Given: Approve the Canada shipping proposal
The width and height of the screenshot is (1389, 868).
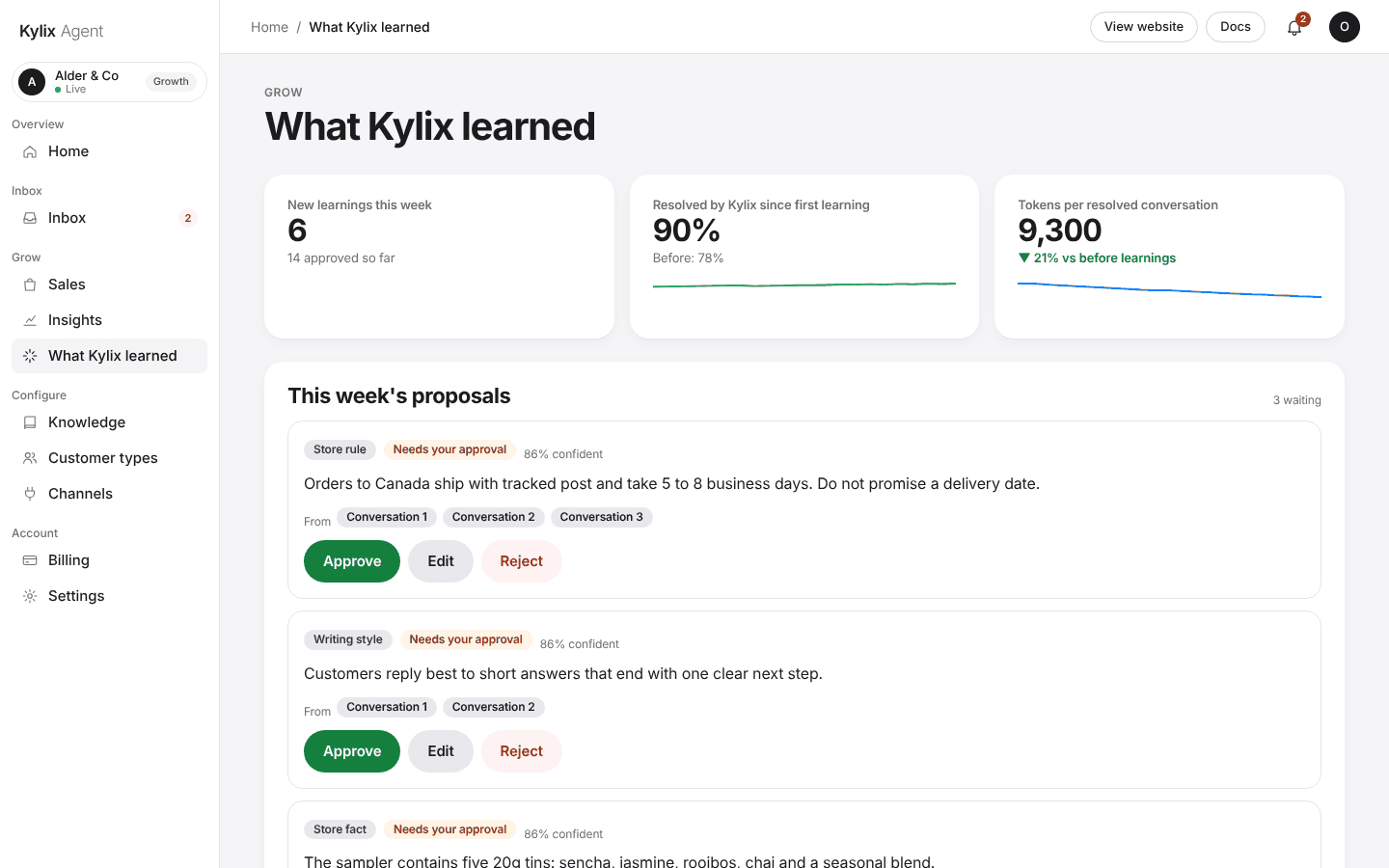Looking at the screenshot, I should click(352, 561).
